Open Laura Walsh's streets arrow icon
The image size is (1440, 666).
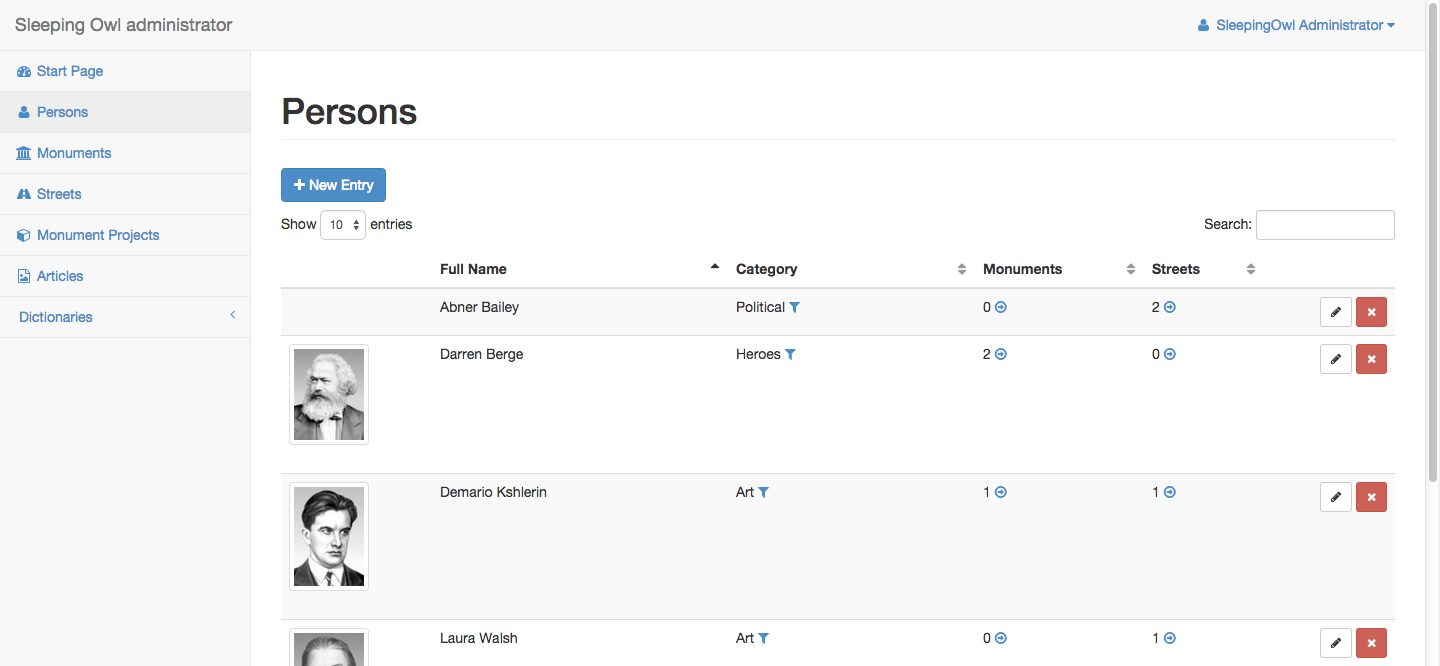click(x=1170, y=639)
